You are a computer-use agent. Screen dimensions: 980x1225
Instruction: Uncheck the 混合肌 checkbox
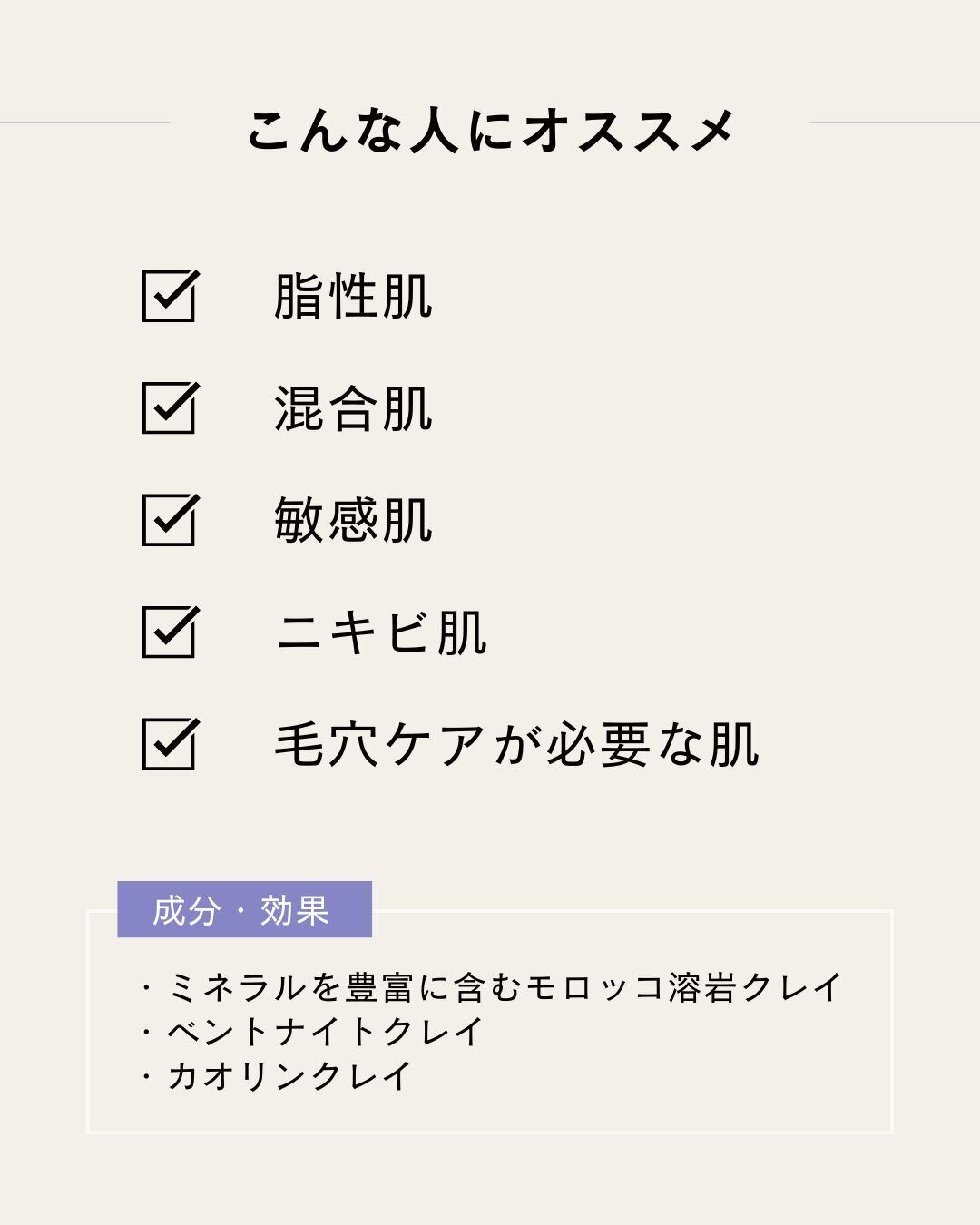(169, 407)
